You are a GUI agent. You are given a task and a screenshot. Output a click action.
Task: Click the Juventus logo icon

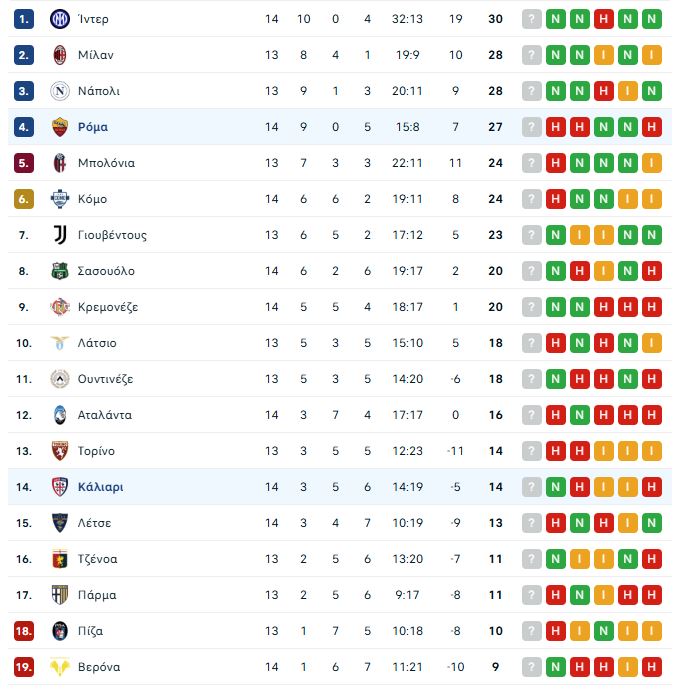pos(59,235)
